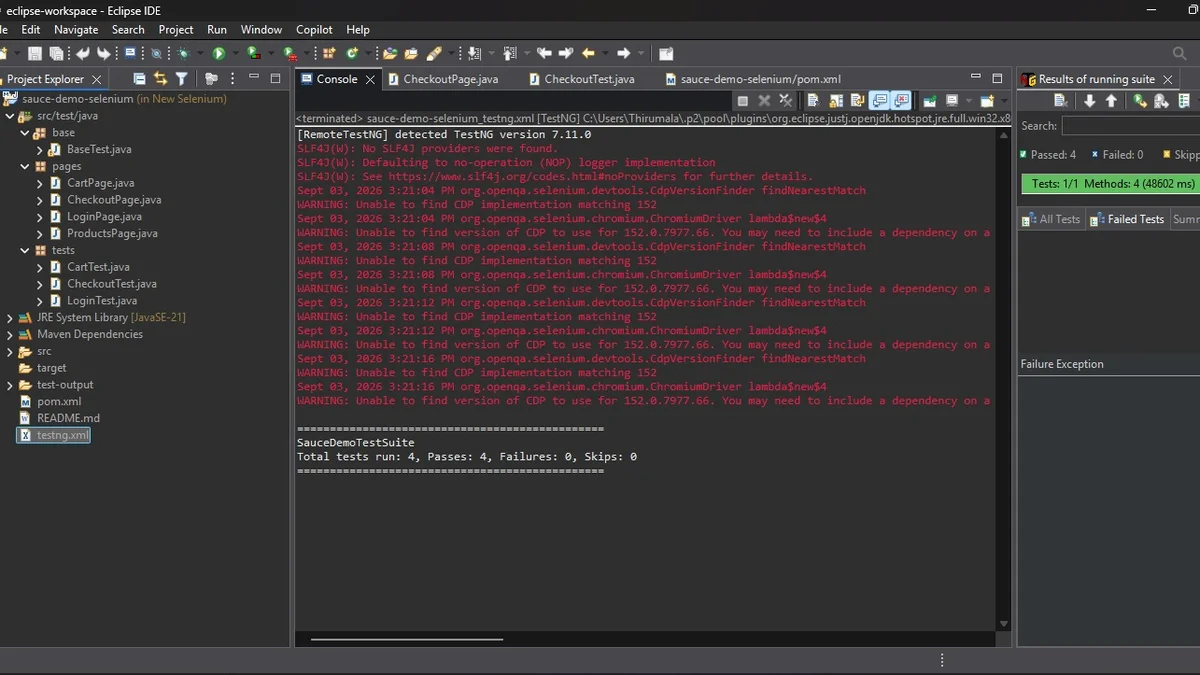The image size is (1200, 675).
Task: Toggle Pin Console
Action: (930, 101)
